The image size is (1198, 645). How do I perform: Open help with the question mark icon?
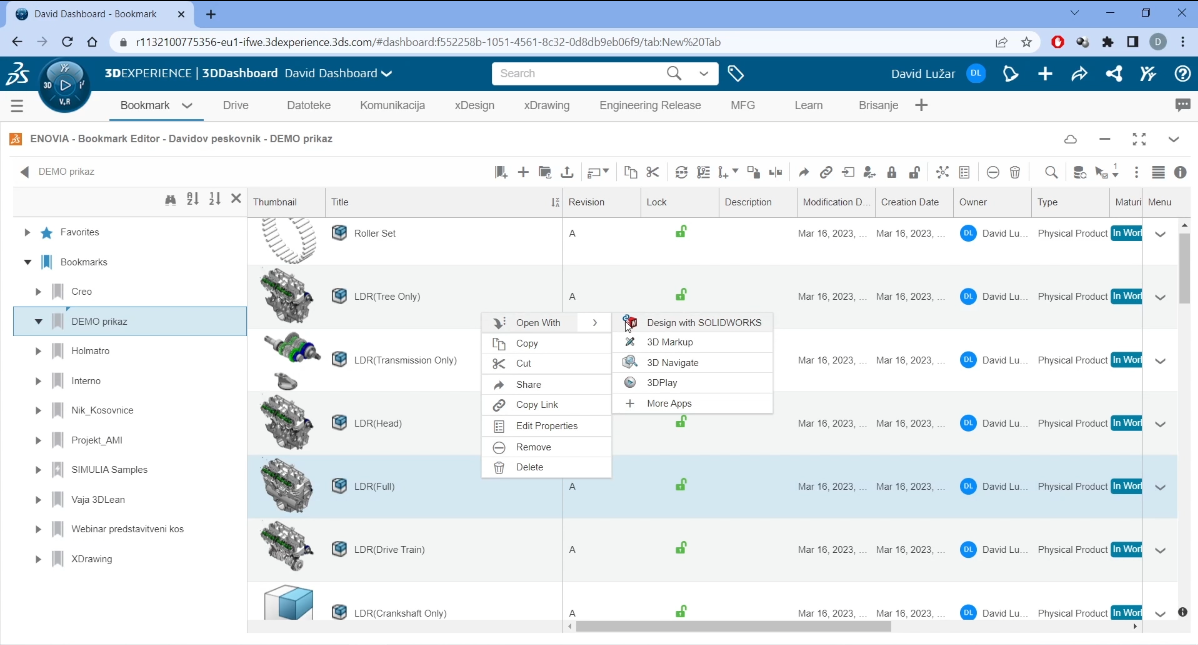(x=1183, y=73)
